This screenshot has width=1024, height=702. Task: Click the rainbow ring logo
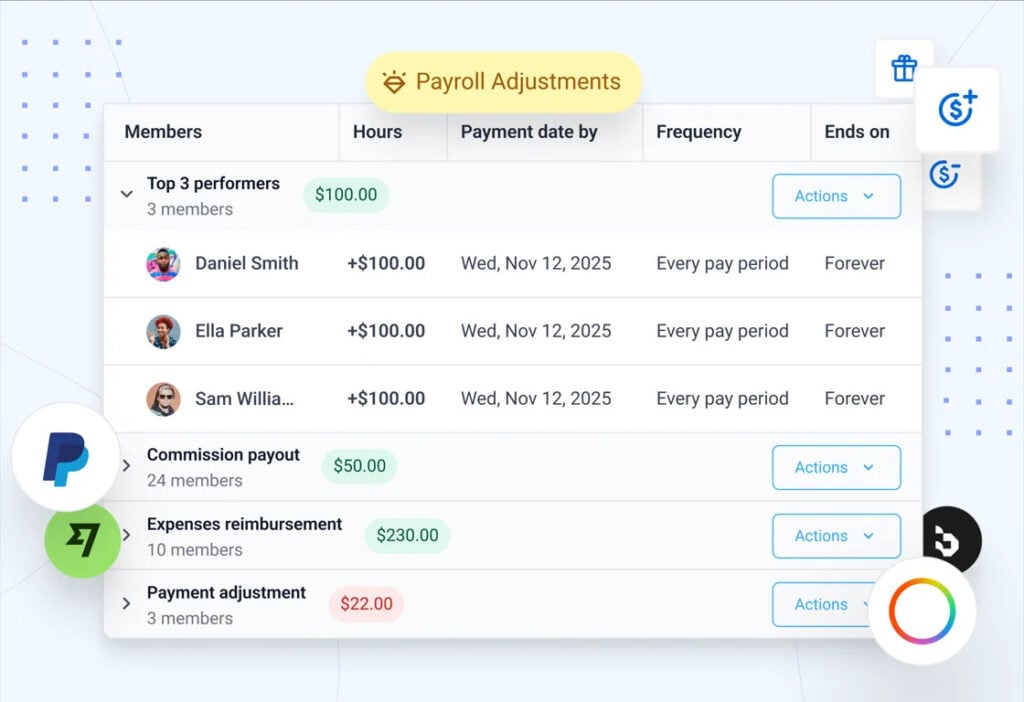click(923, 611)
